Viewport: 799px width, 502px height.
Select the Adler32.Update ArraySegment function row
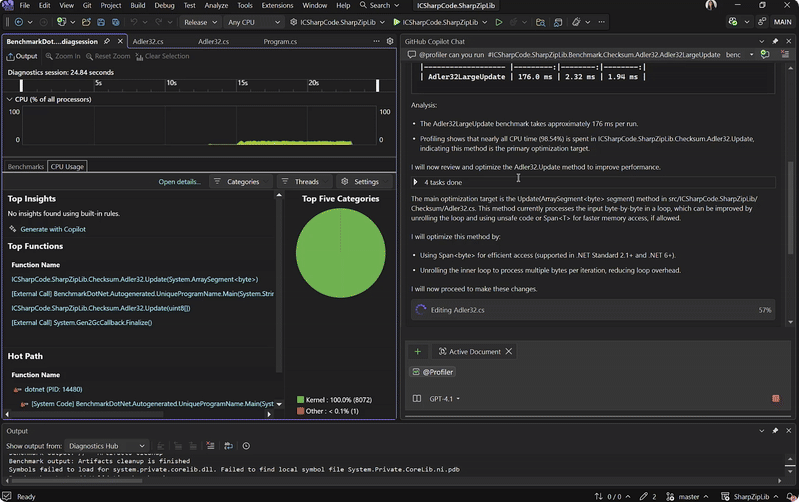(x=135, y=279)
